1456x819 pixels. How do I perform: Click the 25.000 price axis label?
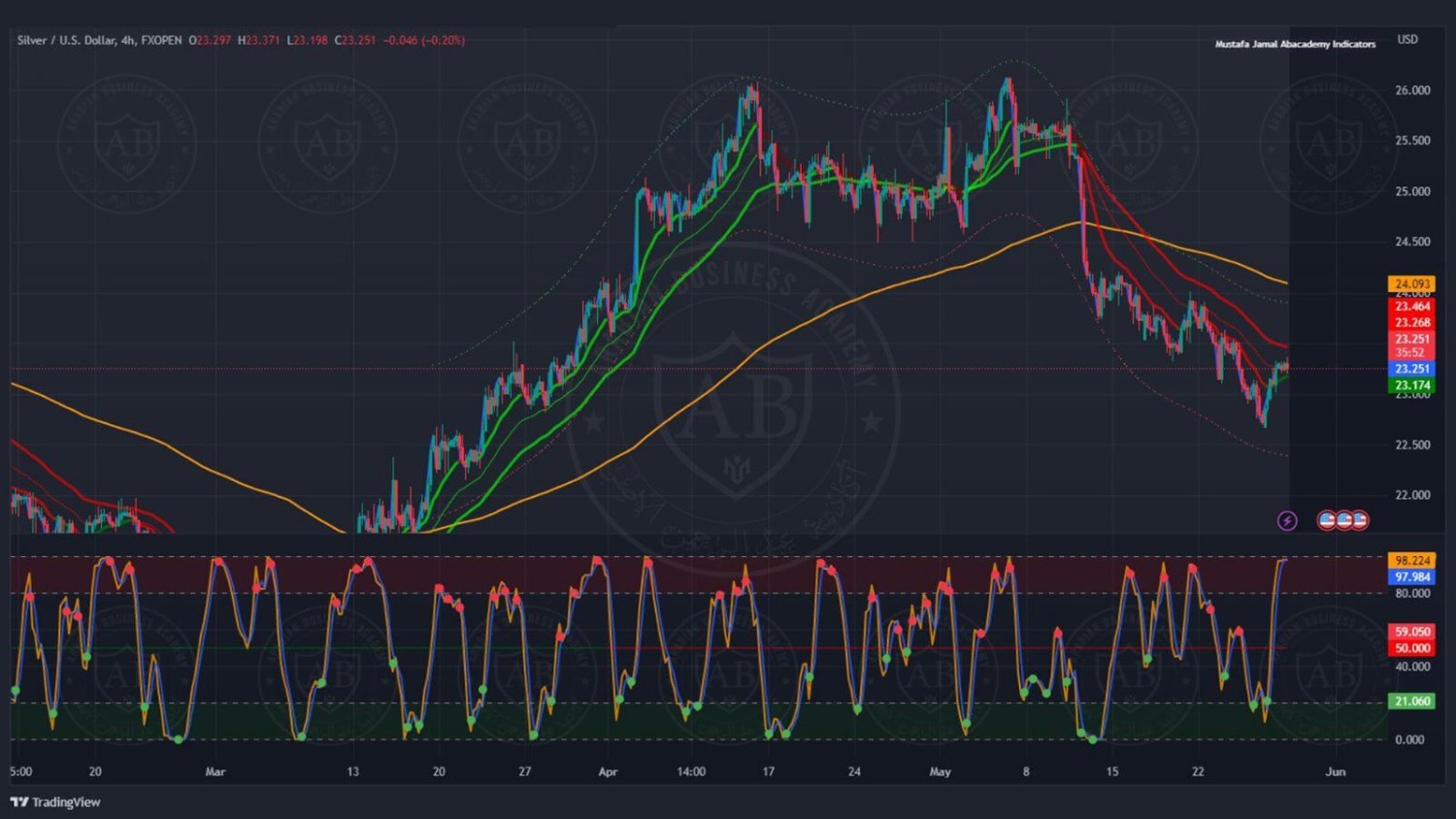[x=1412, y=191]
